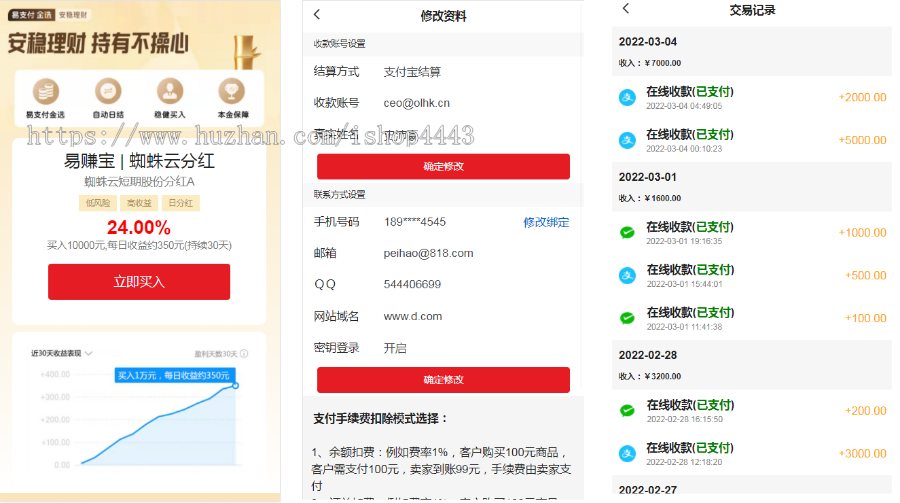Screen dimensions: 900x503
Task: Open WeChat icon for the +1000.00 transaction
Action: [x=627, y=233]
